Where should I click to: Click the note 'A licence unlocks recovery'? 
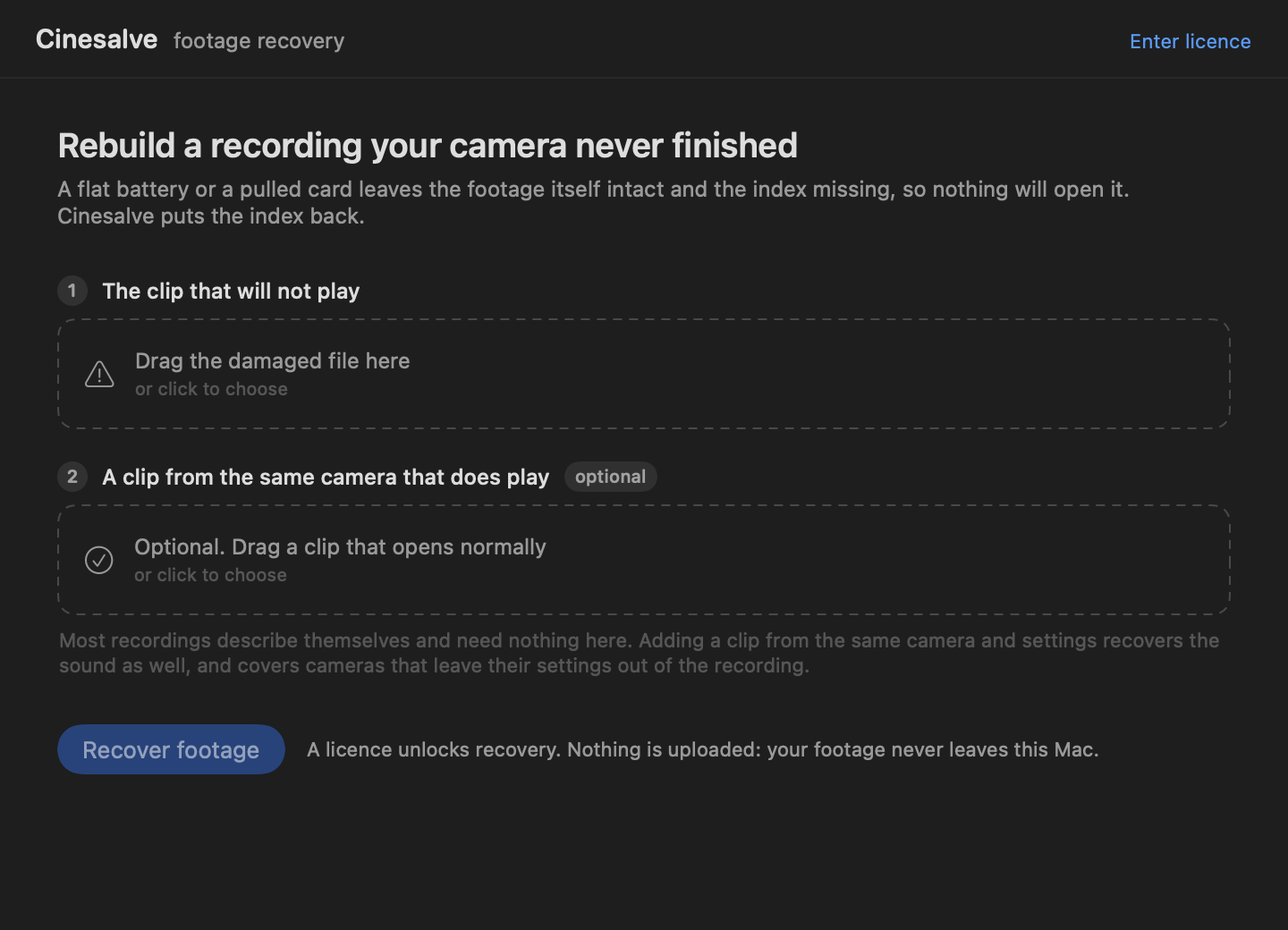(x=702, y=749)
